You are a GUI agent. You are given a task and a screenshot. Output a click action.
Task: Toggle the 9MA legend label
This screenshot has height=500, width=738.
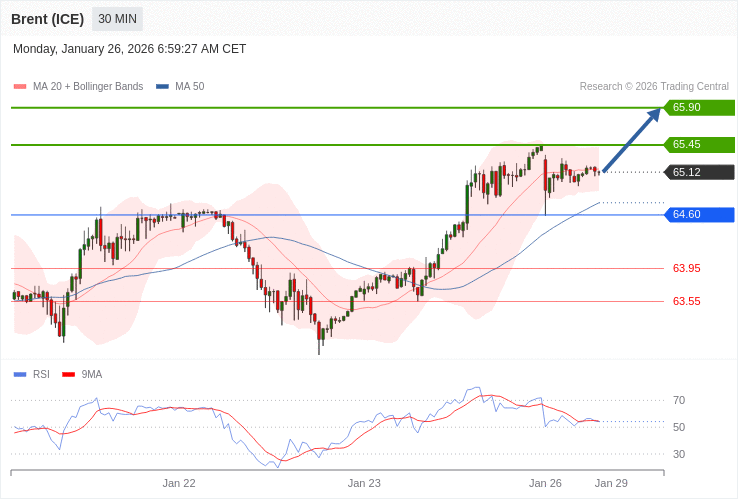[x=92, y=375]
